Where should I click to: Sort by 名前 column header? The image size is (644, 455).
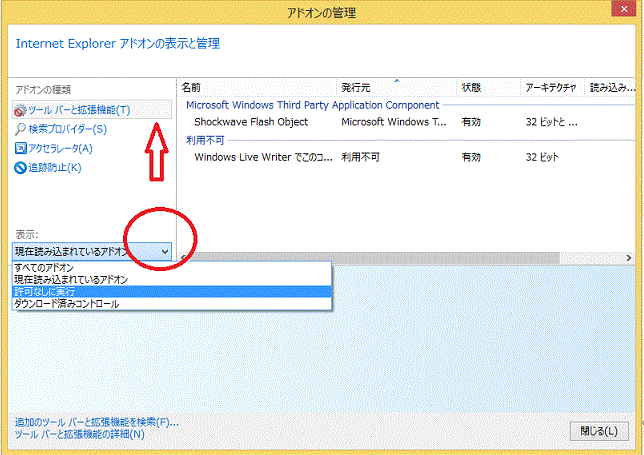click(x=258, y=87)
